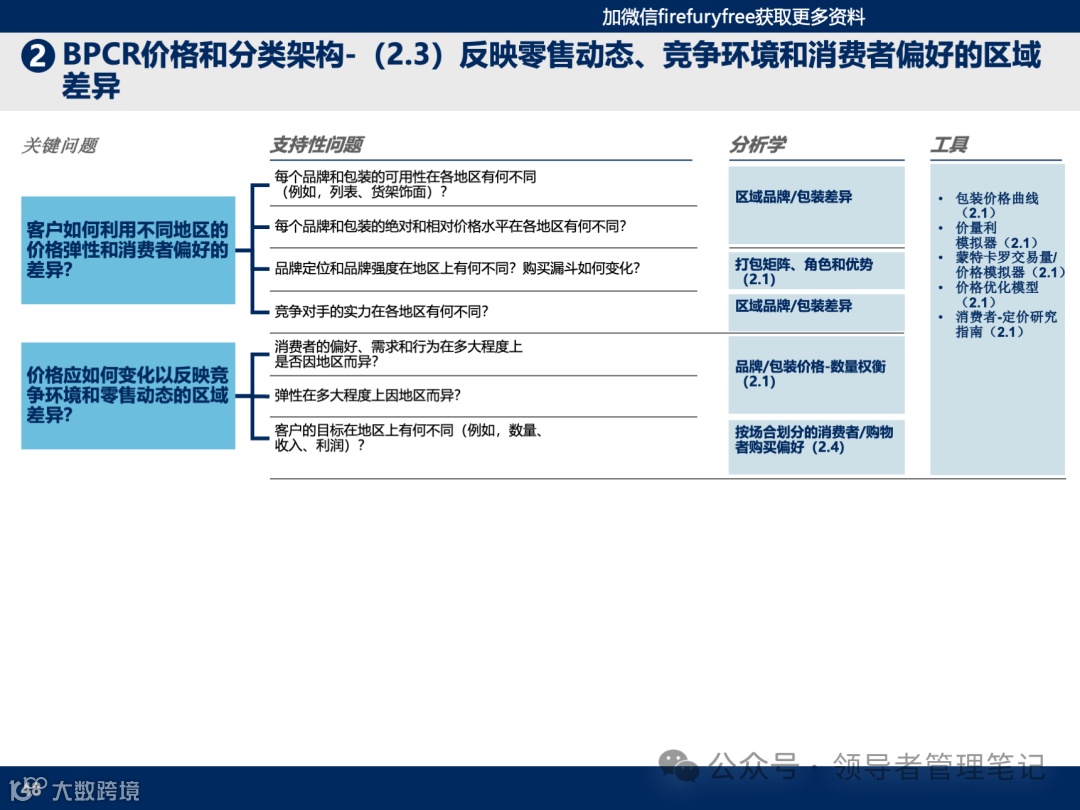This screenshot has height=810, width=1080.
Task: Click the 打包矩阵、角色和优势 (2.1) box
Action: pos(816,271)
